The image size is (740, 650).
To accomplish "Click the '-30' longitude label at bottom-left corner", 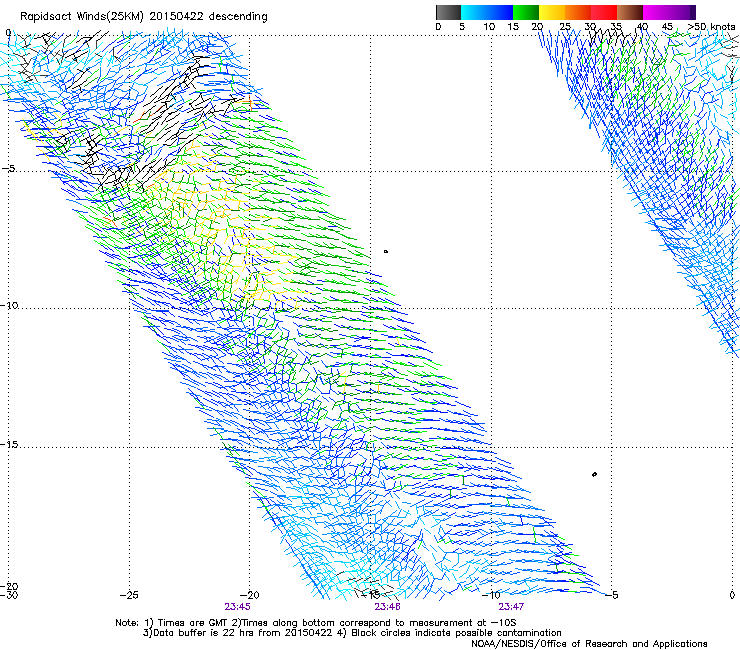I will (9, 595).
